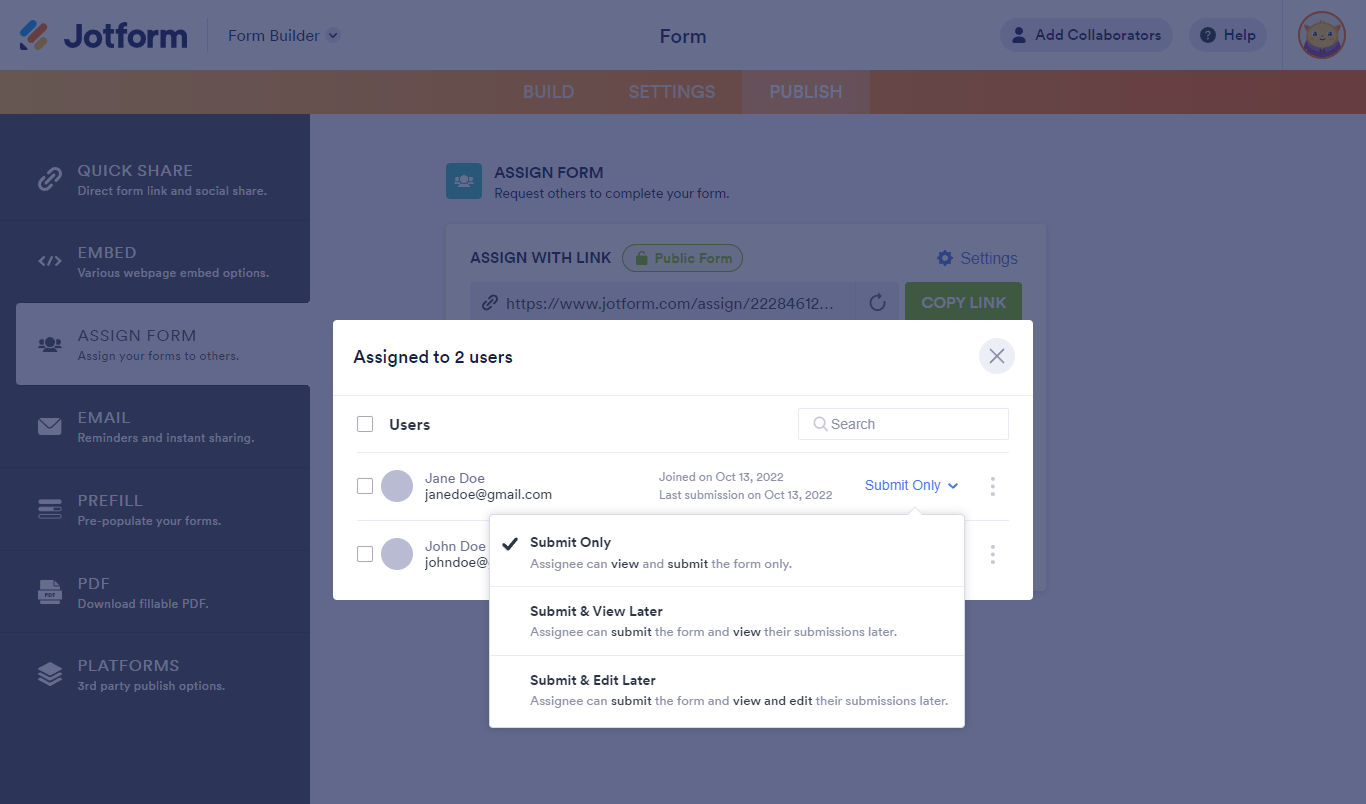The image size is (1366, 804).
Task: Tick the select all Users checkbox
Action: (365, 424)
